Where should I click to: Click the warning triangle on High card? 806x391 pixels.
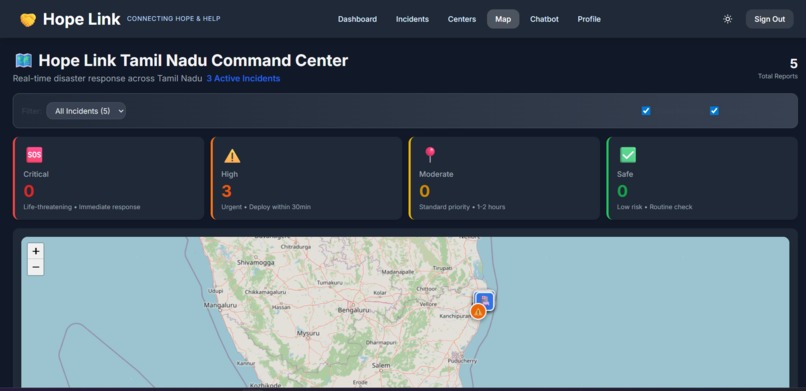[232, 155]
